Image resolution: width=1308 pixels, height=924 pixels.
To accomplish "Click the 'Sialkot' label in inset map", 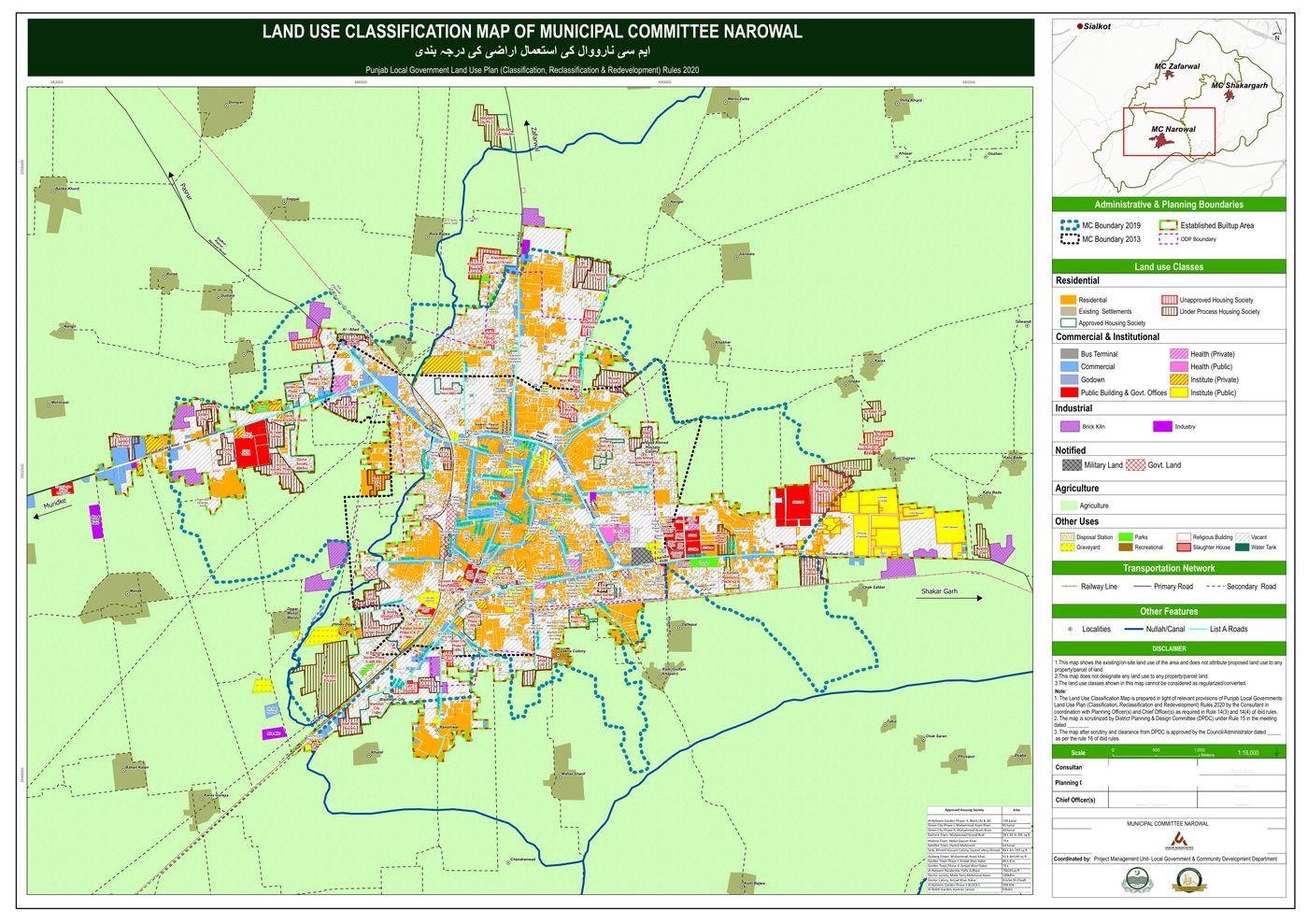I will [x=1097, y=27].
